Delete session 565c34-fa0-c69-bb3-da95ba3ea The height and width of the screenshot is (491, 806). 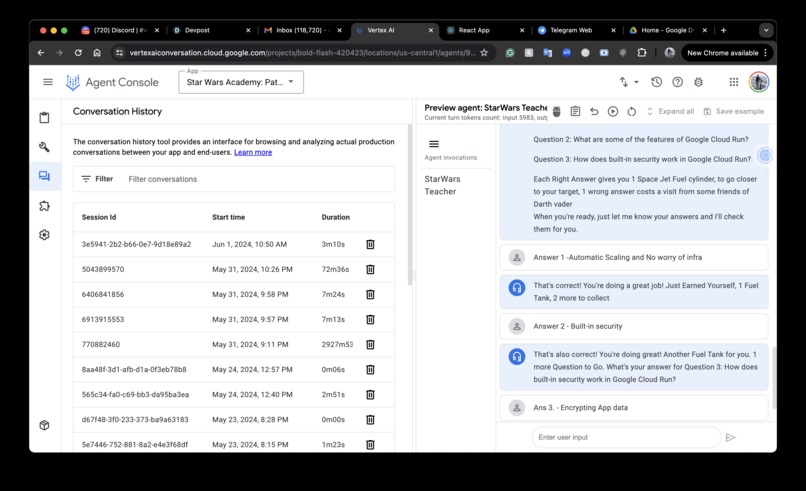pyautogui.click(x=370, y=394)
